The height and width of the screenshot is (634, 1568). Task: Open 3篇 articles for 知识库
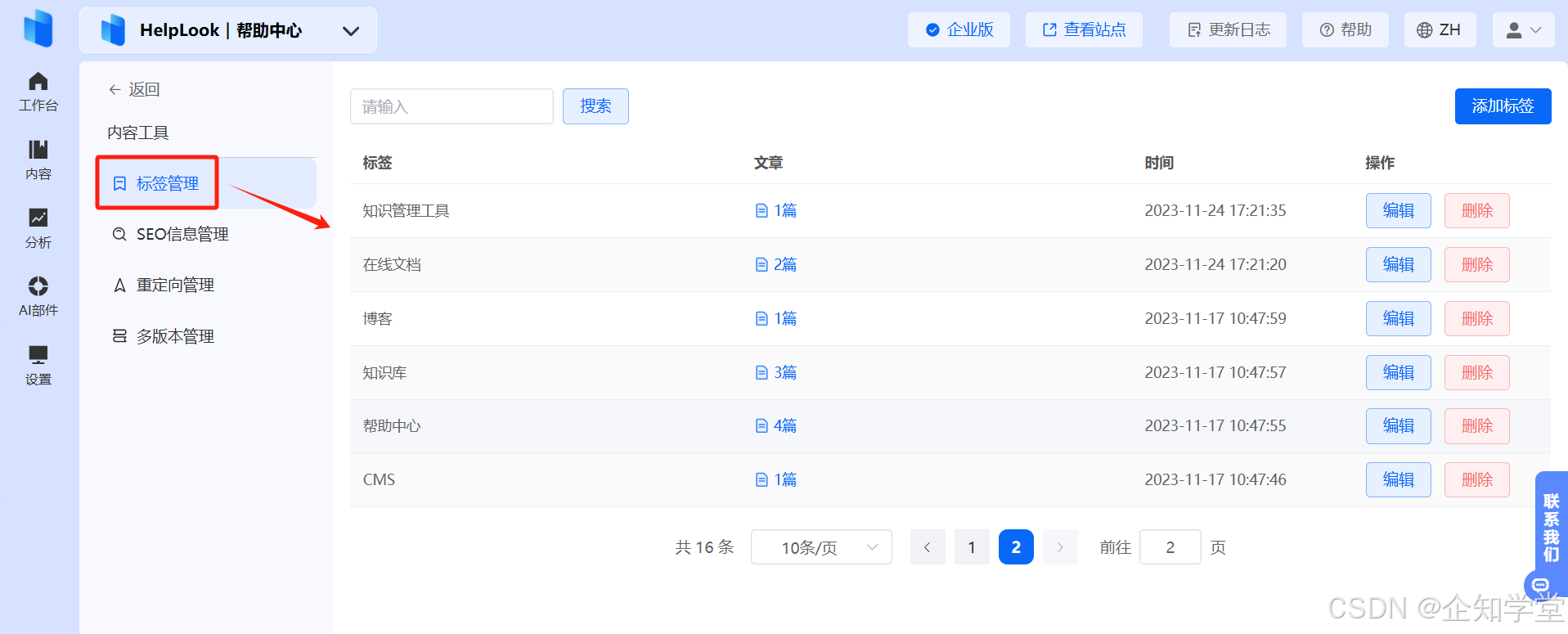coord(776,373)
